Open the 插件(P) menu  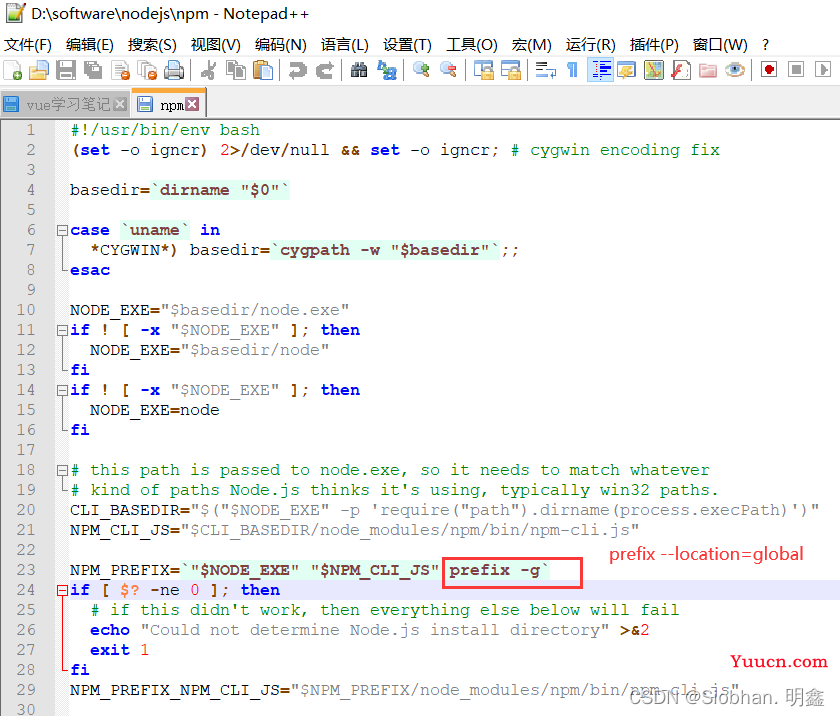tap(654, 44)
